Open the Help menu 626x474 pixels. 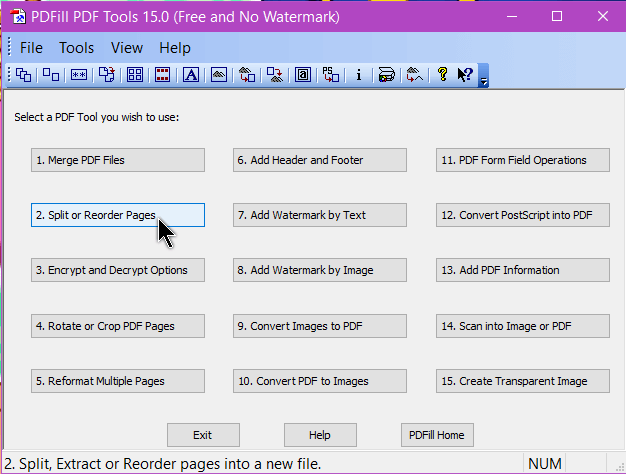(175, 48)
